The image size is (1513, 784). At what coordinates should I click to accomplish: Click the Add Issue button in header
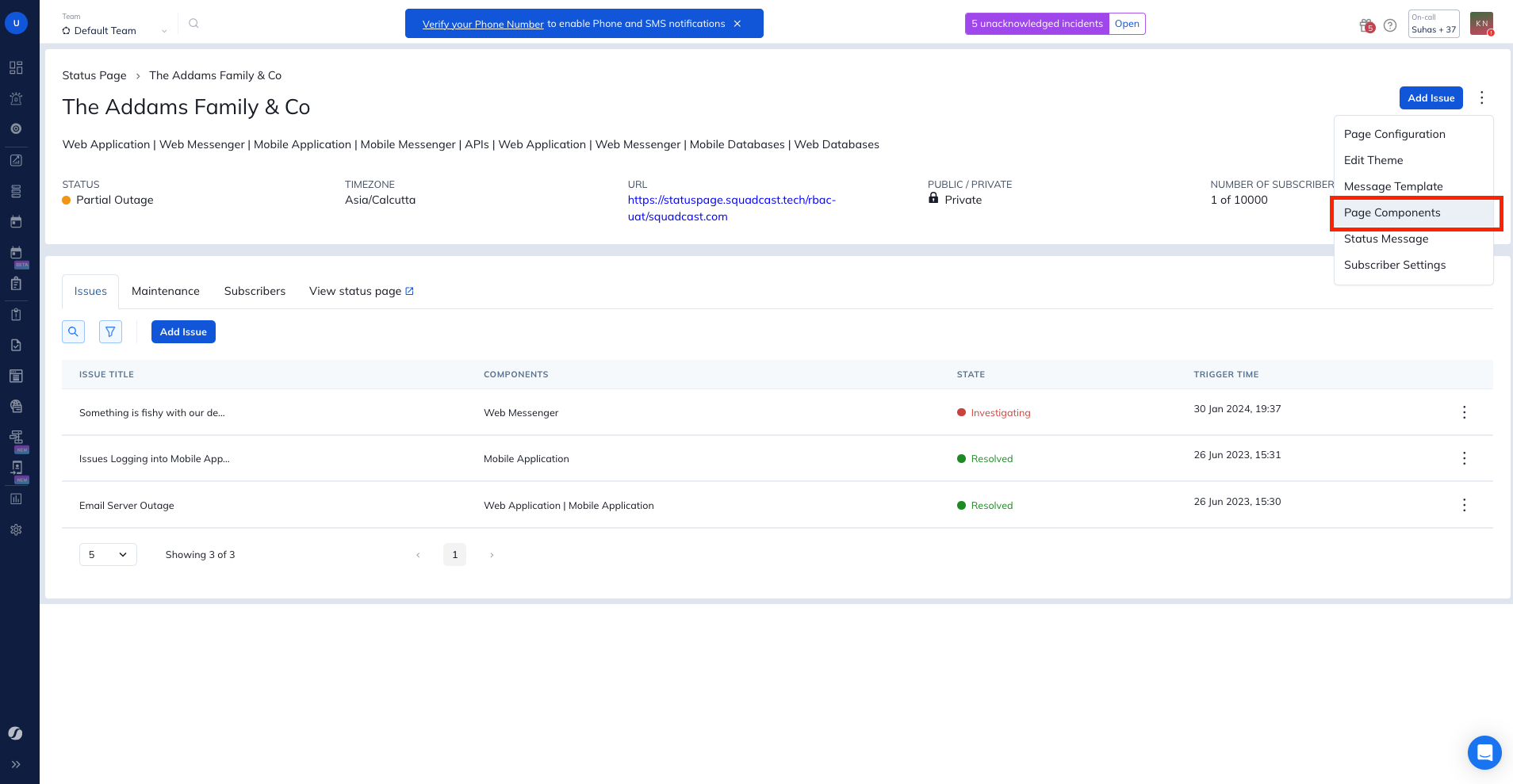(1431, 98)
